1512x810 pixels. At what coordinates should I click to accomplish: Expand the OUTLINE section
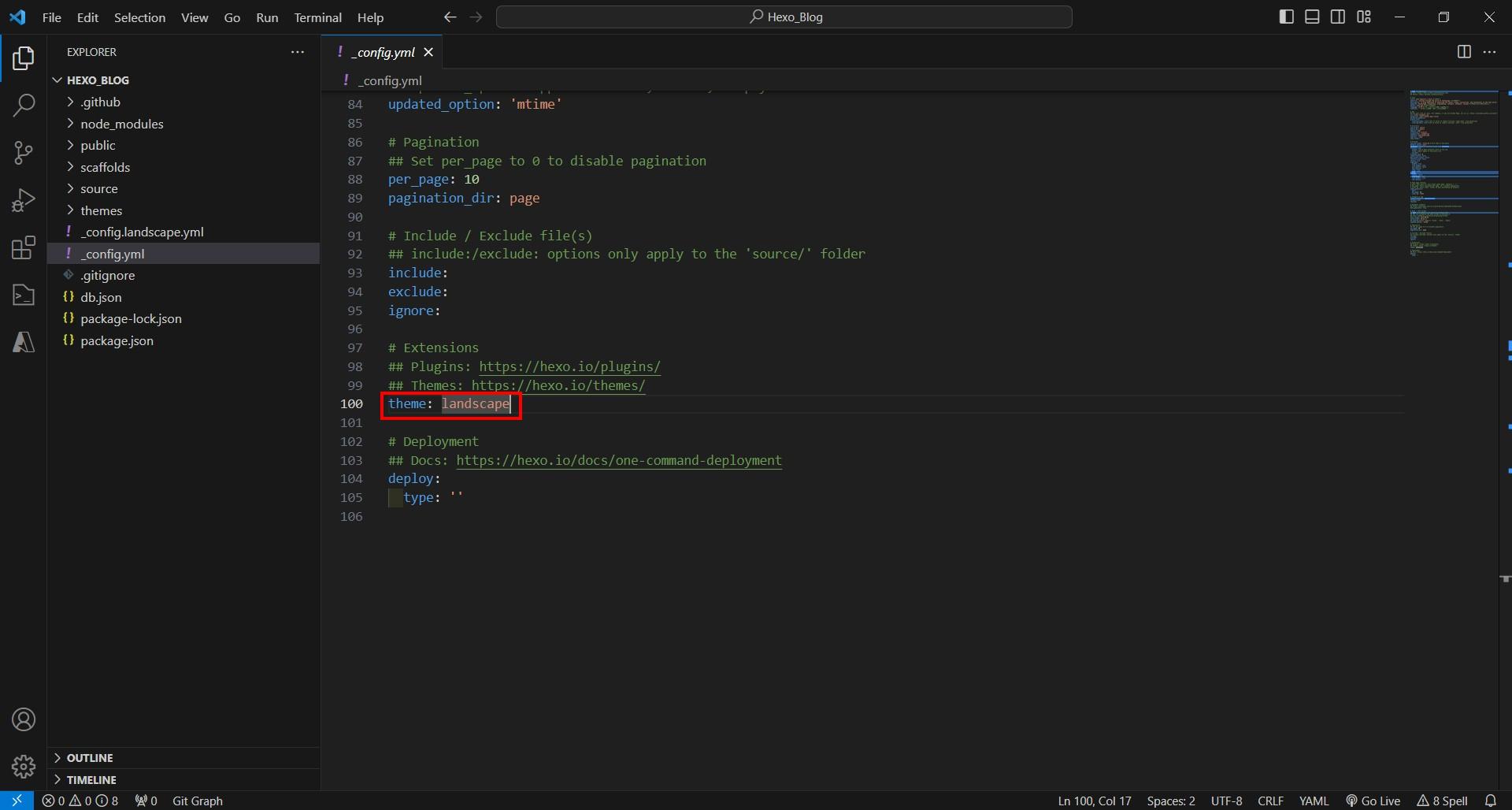[x=183, y=758]
